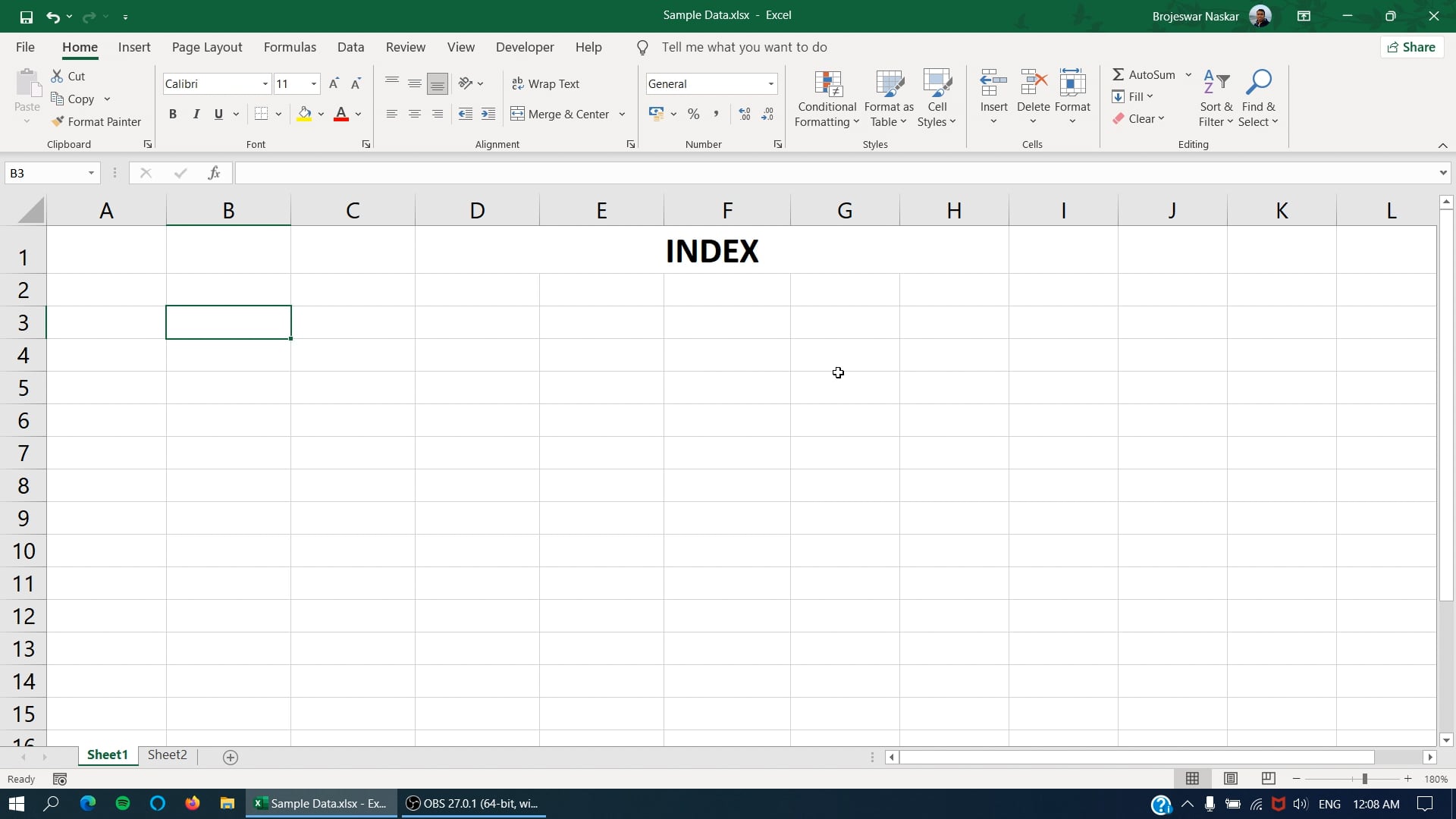Open the Sheet2 worksheet tab
1456x819 pixels.
[167, 755]
